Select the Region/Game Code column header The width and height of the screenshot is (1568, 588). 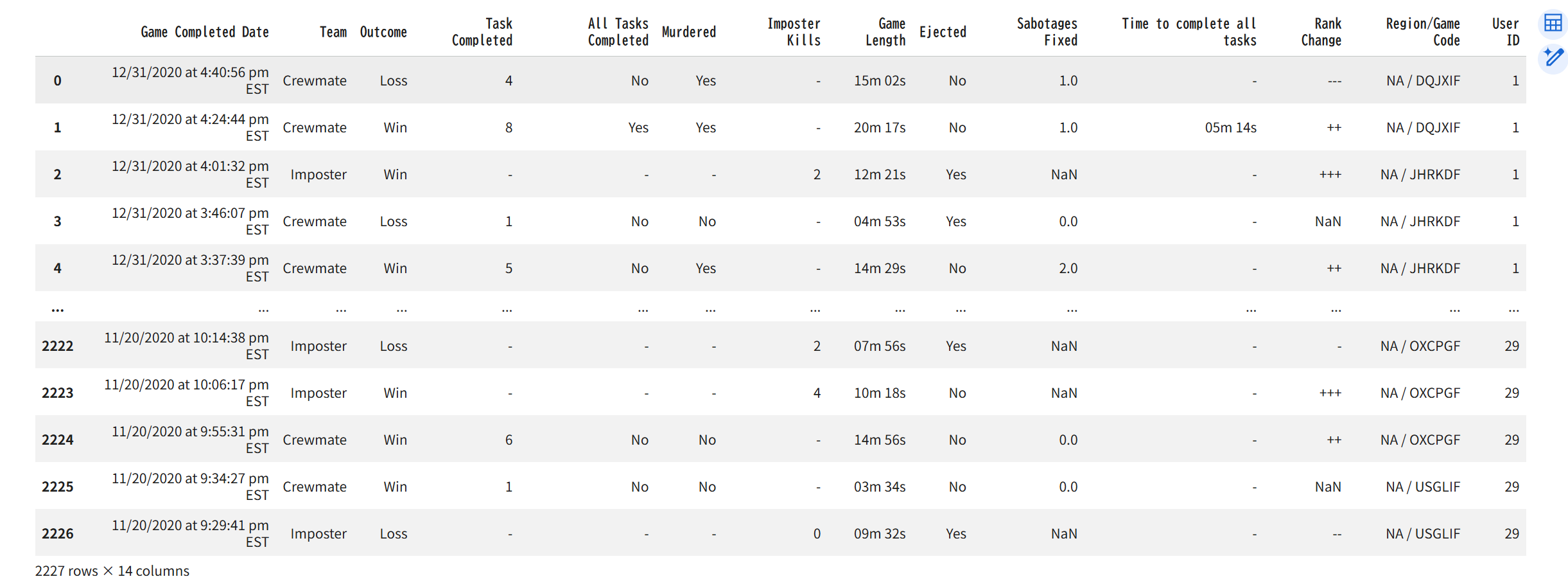[x=1423, y=32]
